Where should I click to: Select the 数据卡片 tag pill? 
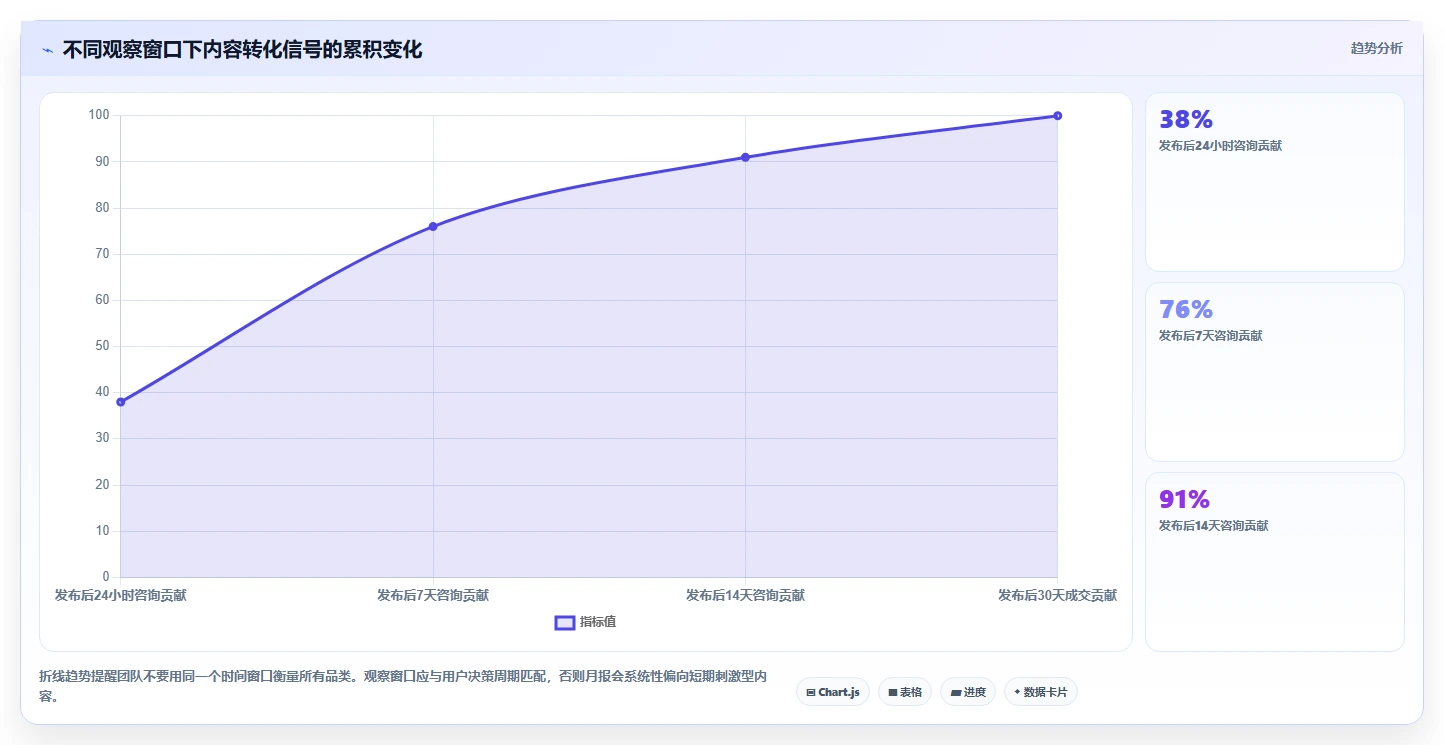tap(1040, 692)
